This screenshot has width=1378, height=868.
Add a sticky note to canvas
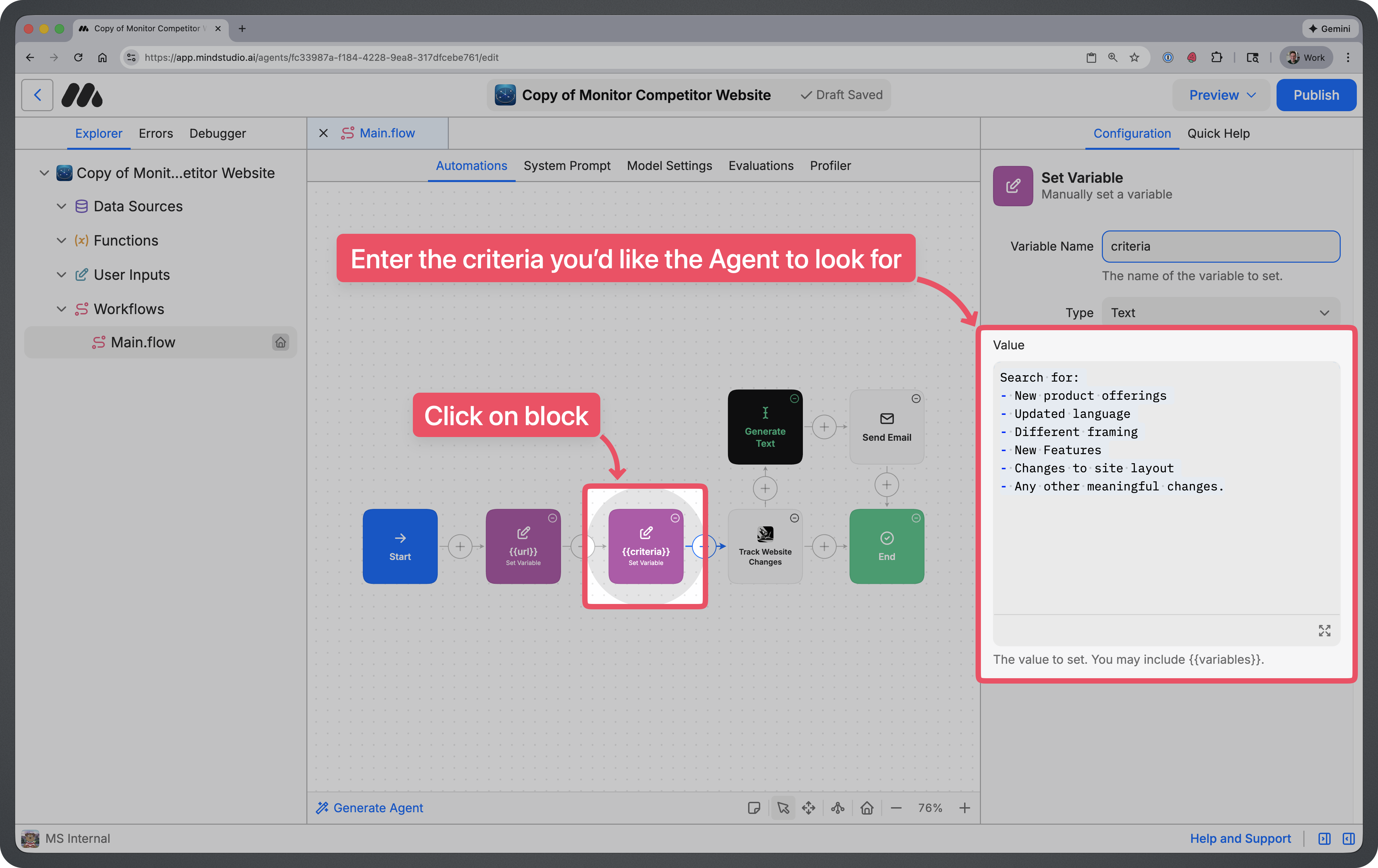753,808
